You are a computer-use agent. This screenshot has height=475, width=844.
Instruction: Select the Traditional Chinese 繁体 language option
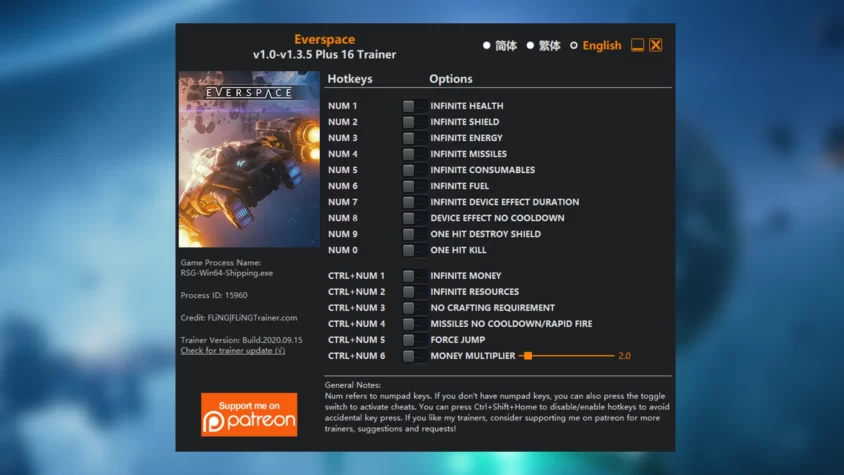(544, 46)
